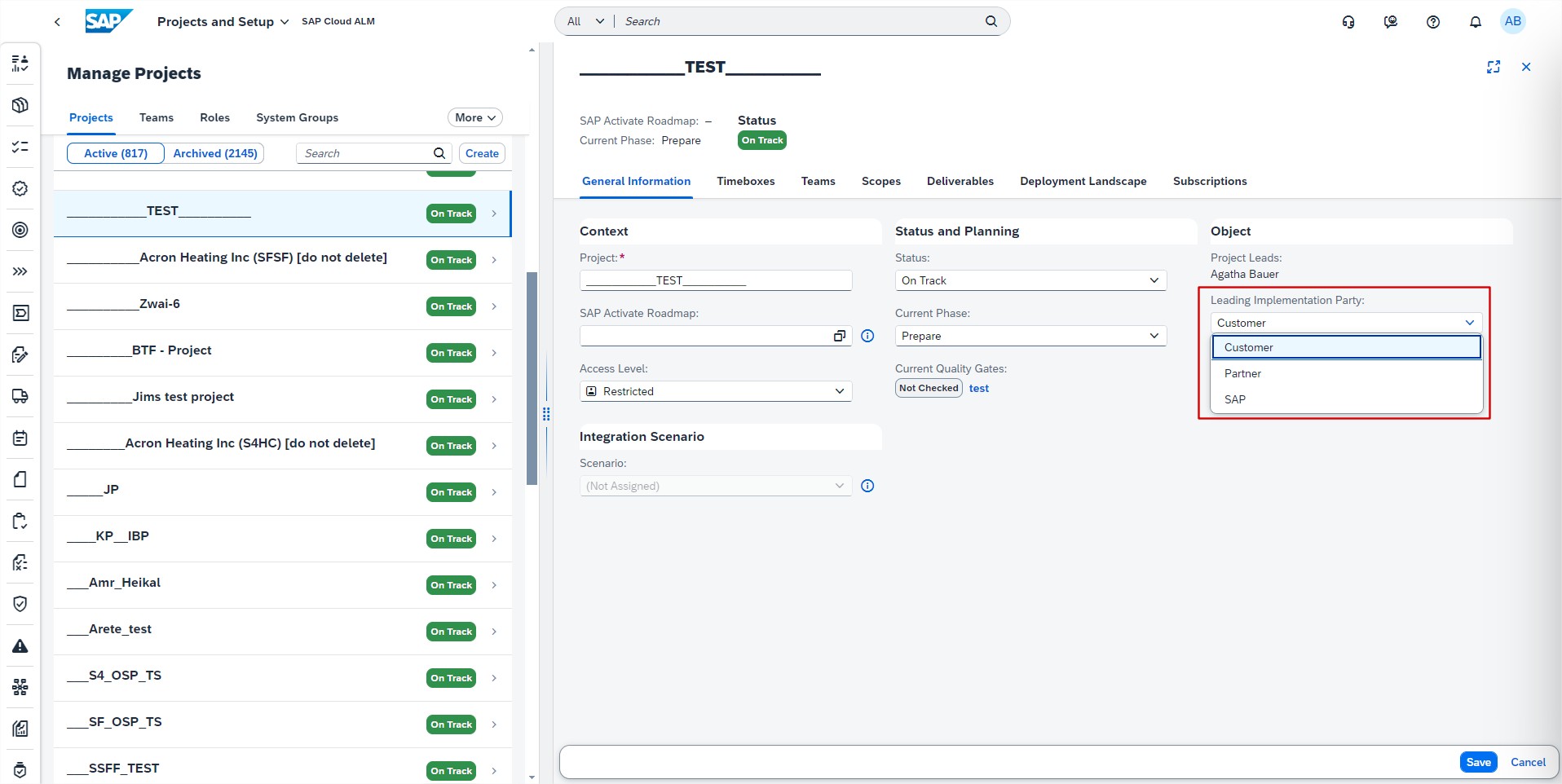Expand the Access Level Restricted dropdown
The image size is (1562, 784).
click(x=715, y=391)
